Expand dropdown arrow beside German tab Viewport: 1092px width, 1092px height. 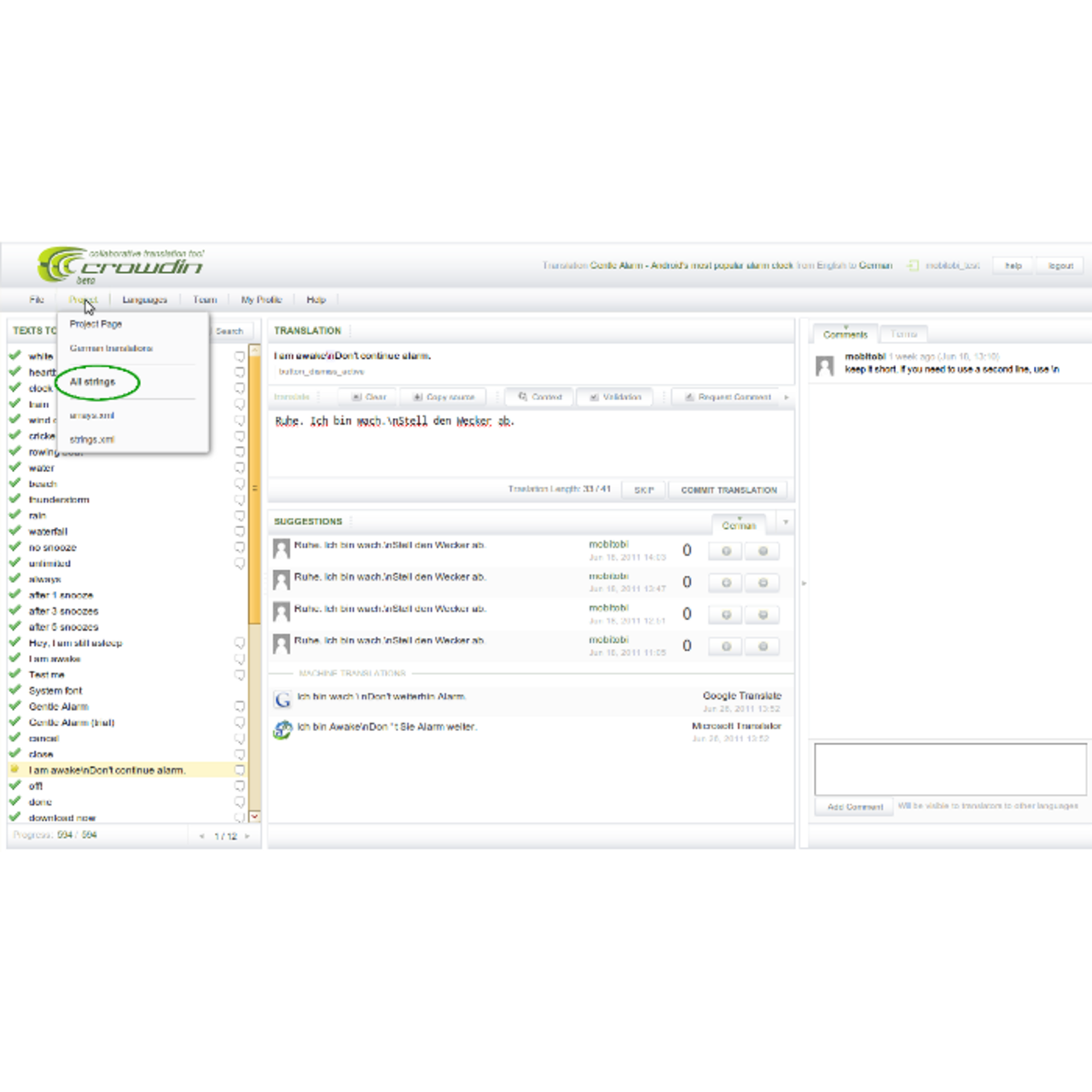(x=785, y=522)
